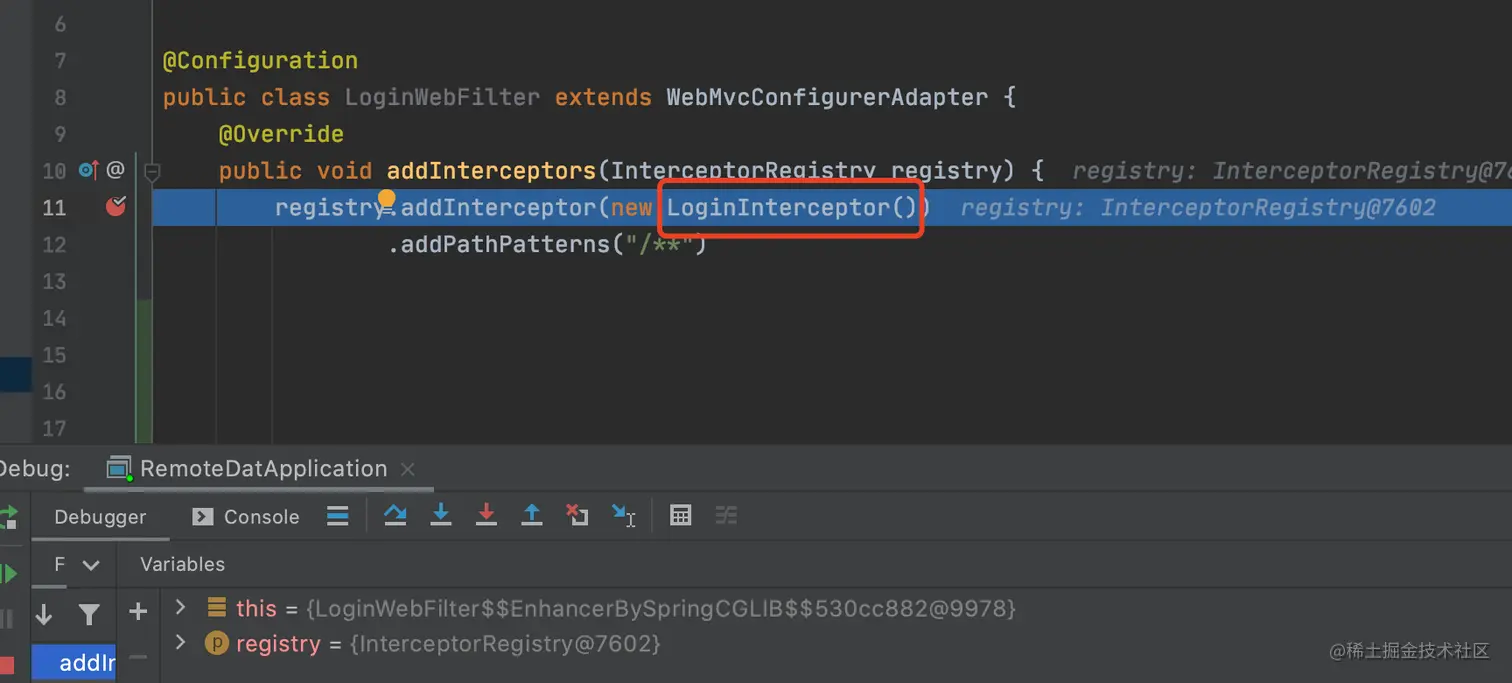
Task: Close the RemoteDatApplication debug tab
Action: (407, 469)
